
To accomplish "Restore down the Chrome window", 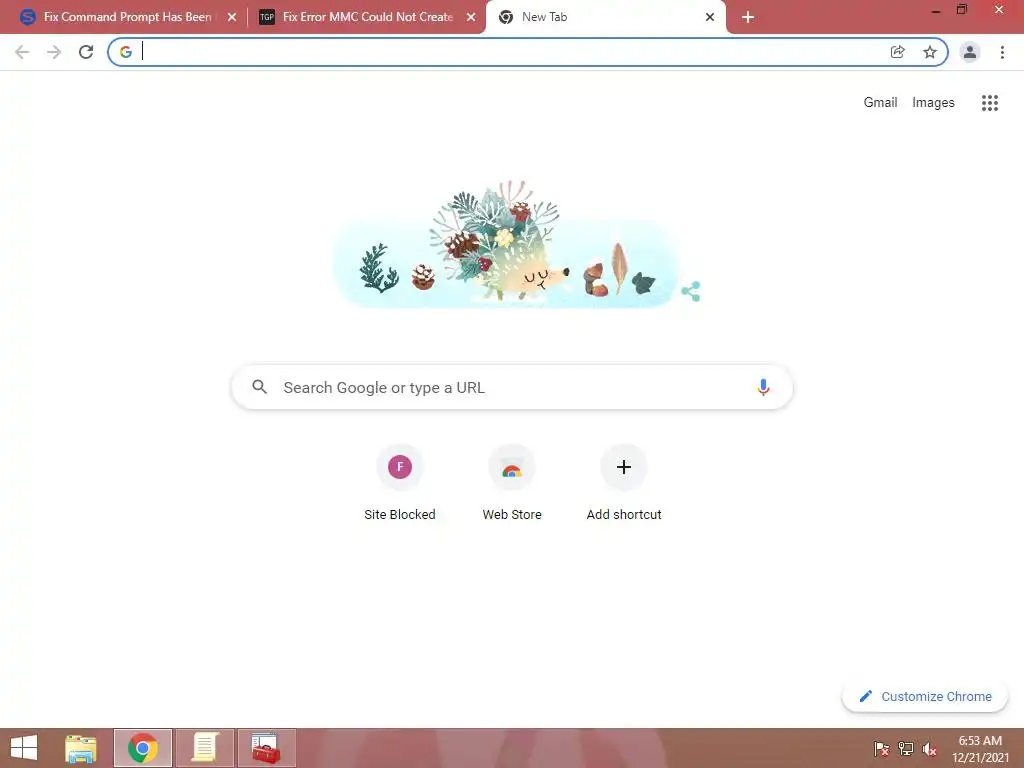I will (x=962, y=10).
